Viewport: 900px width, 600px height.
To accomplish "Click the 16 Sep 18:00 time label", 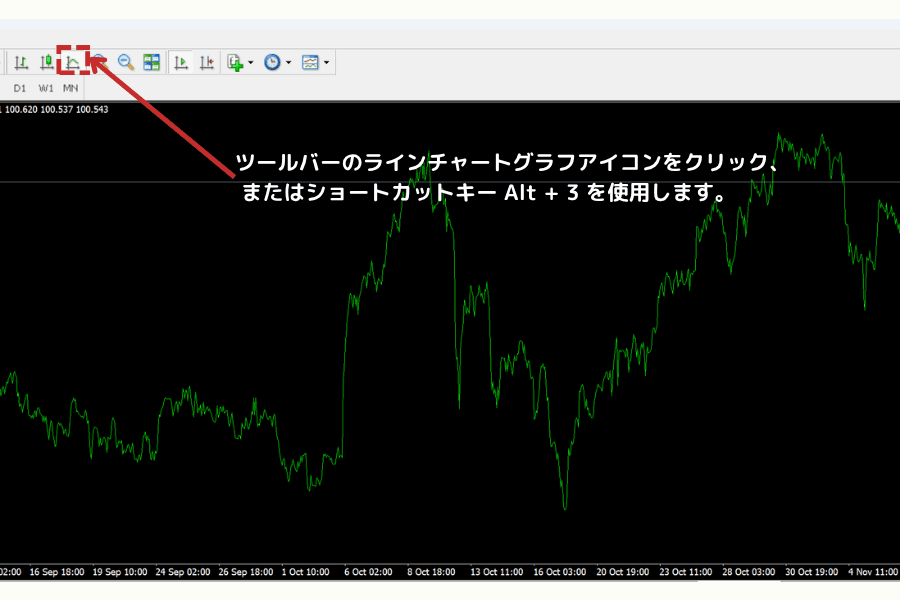I will (x=57, y=572).
